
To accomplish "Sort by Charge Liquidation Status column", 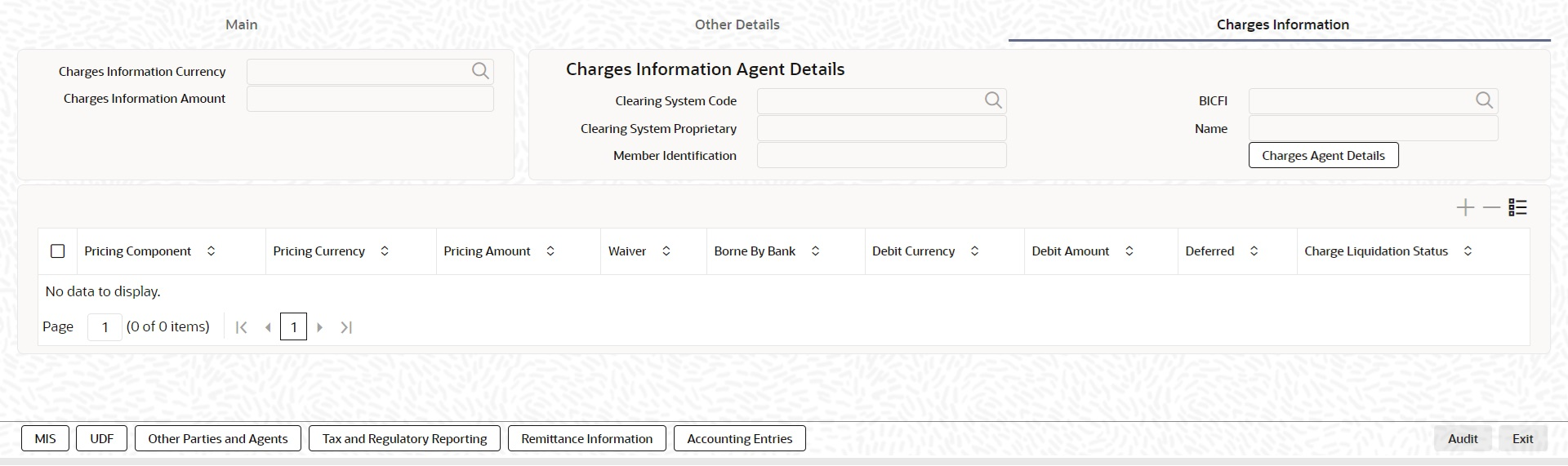I will click(x=1468, y=251).
